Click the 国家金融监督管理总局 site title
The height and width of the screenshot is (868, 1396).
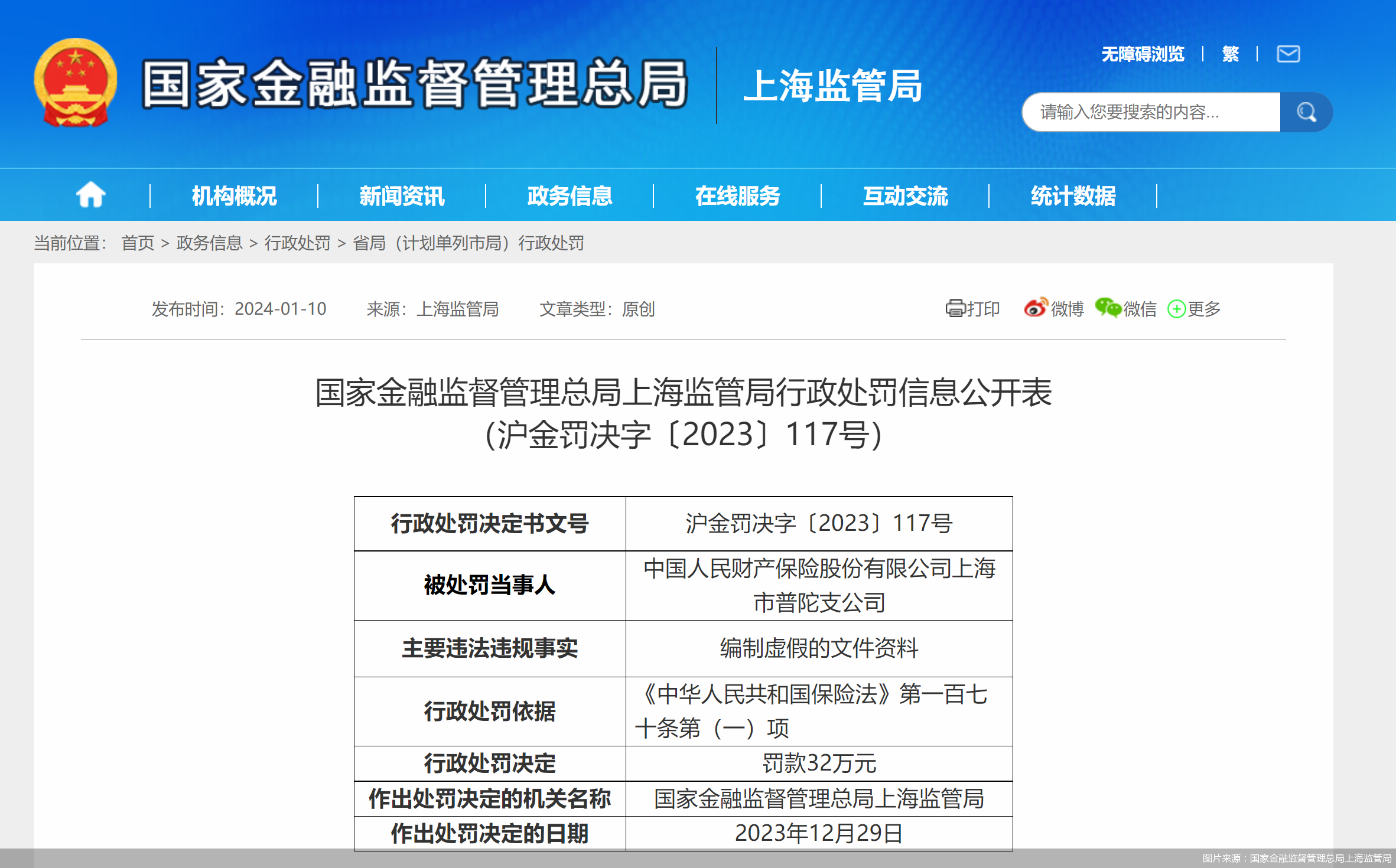415,84
